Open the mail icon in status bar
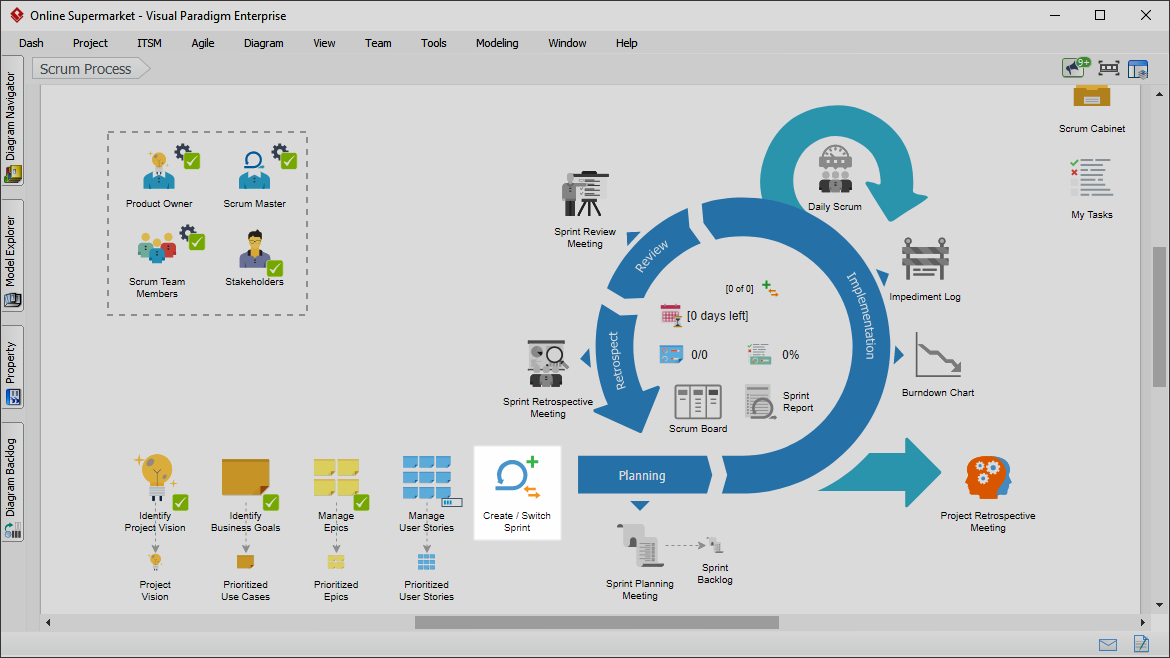 (x=1108, y=645)
